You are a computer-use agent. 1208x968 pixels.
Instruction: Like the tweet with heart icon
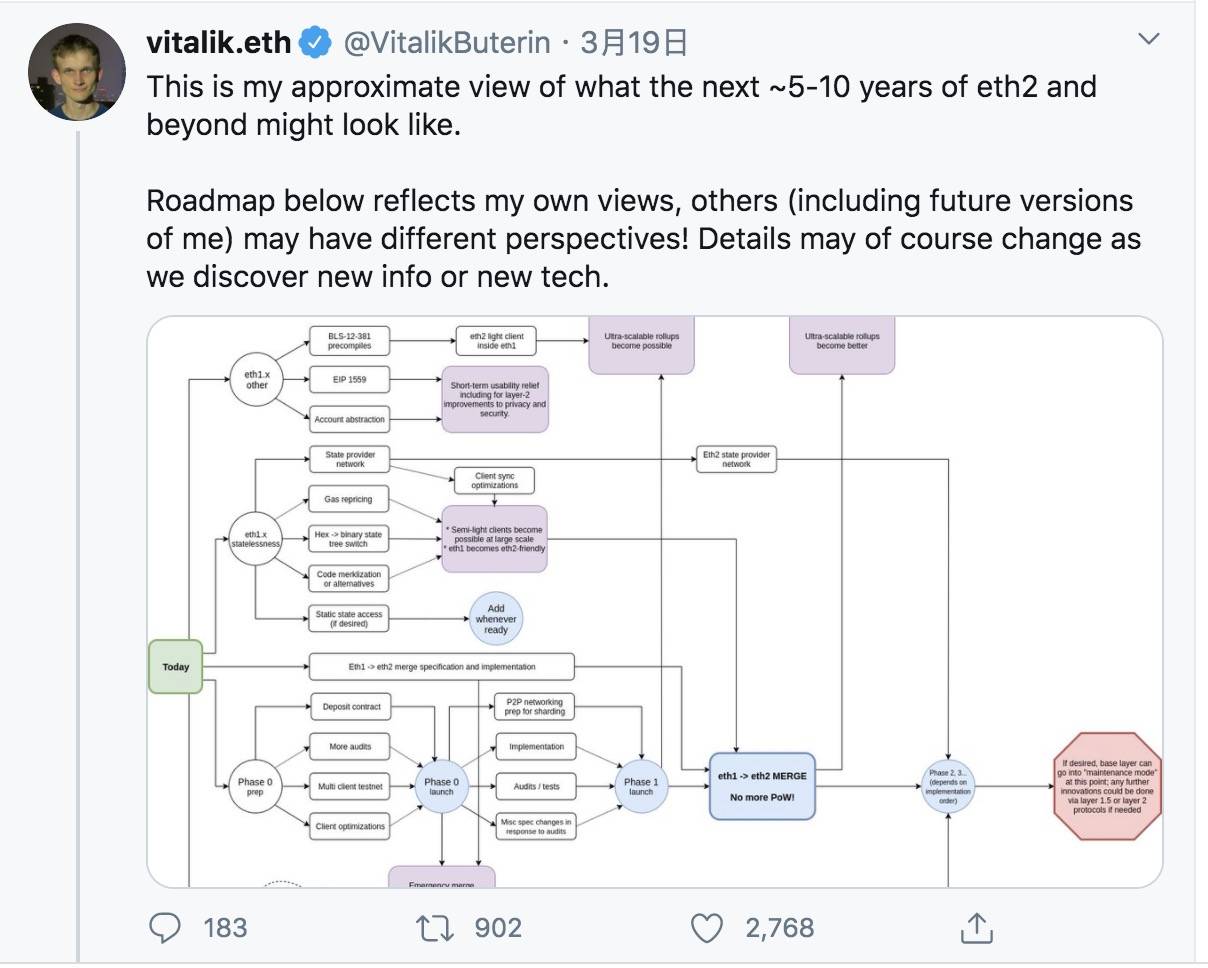(x=707, y=928)
